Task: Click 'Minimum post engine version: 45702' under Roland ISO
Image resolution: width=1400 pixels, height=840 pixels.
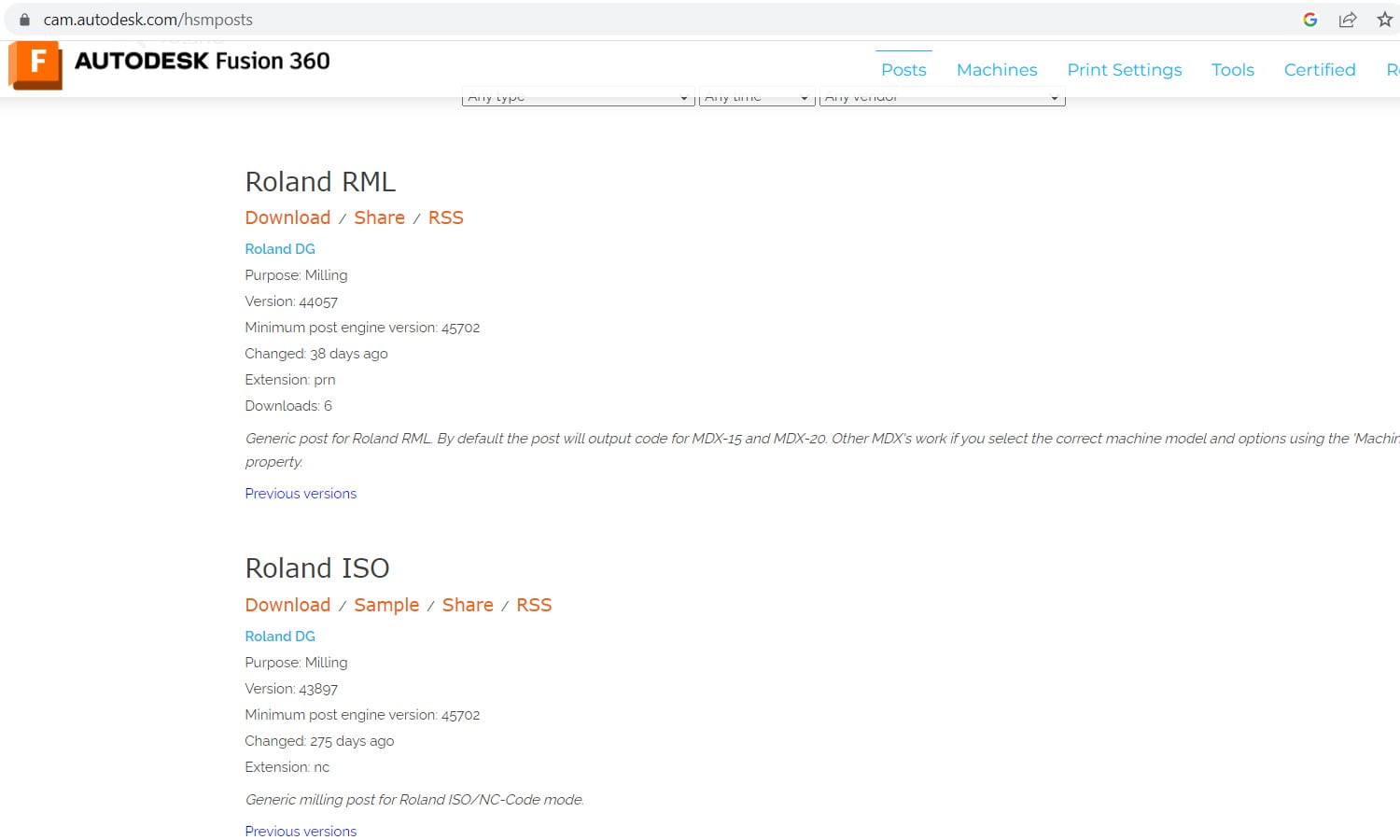Action: point(362,715)
